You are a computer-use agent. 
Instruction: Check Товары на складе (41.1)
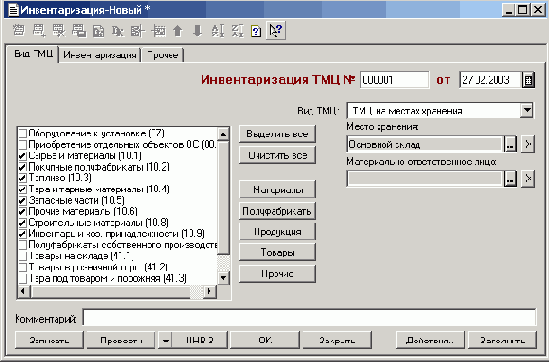pos(23,256)
